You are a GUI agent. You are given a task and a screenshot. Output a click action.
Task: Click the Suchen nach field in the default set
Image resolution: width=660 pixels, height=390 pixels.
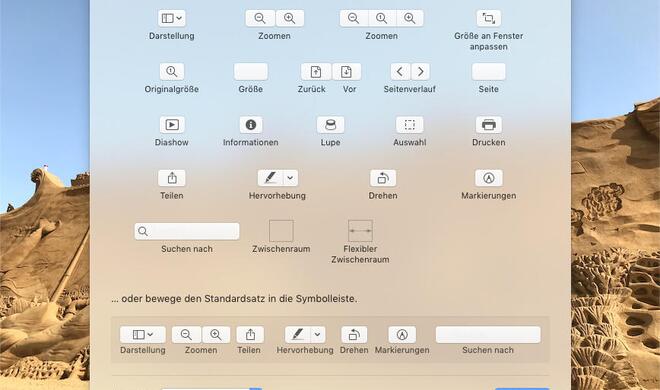(x=488, y=334)
